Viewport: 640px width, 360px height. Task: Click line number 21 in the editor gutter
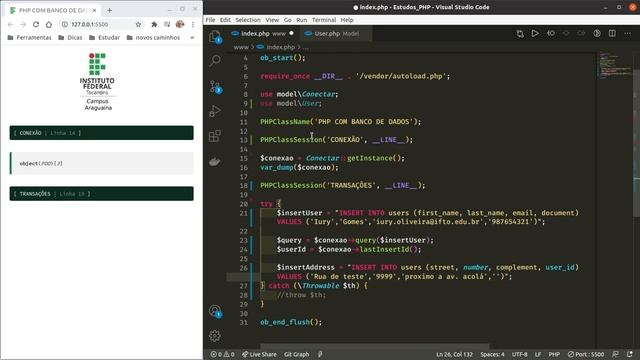tap(244, 213)
